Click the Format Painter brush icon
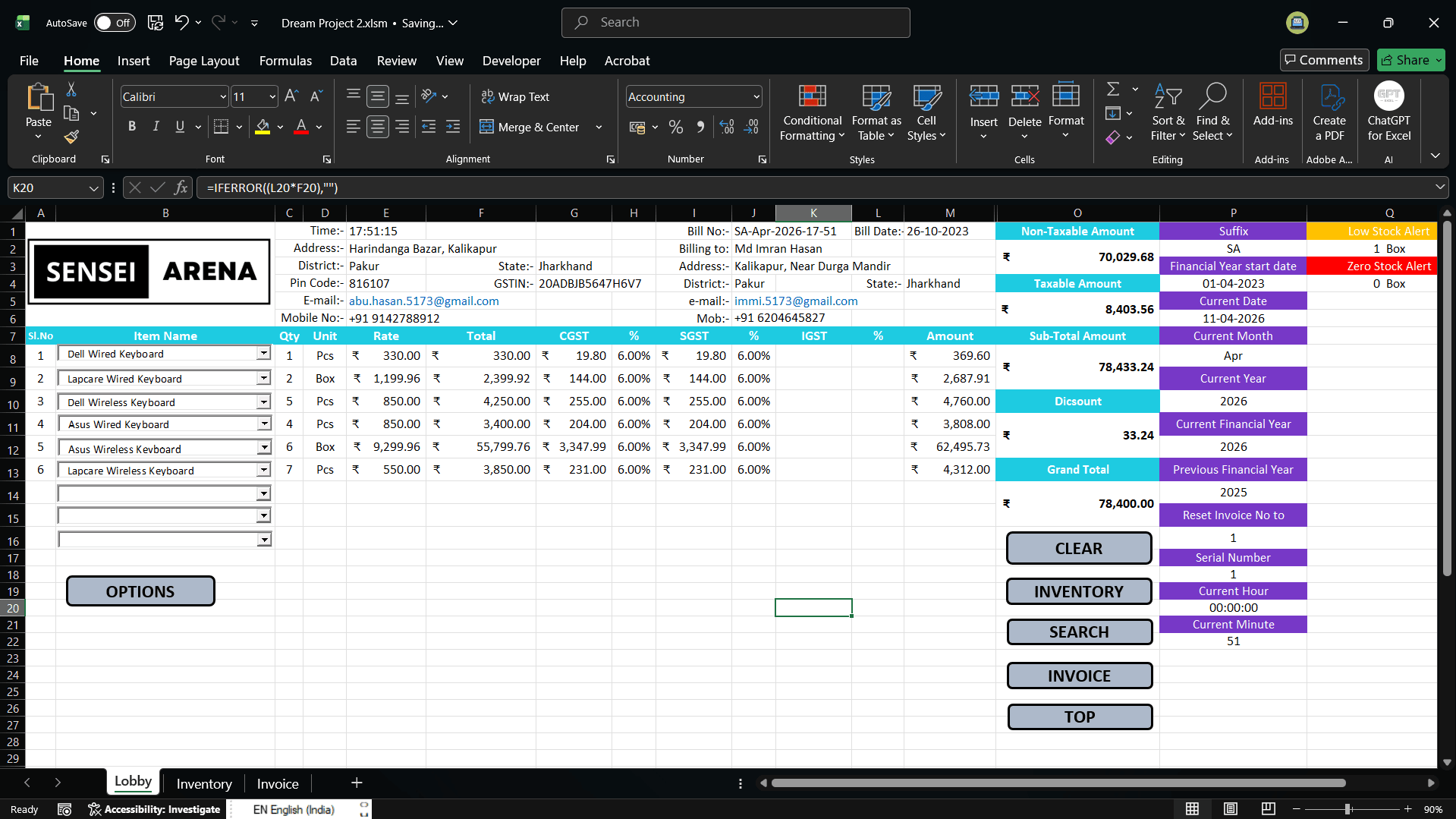The width and height of the screenshot is (1456, 819). point(71,137)
